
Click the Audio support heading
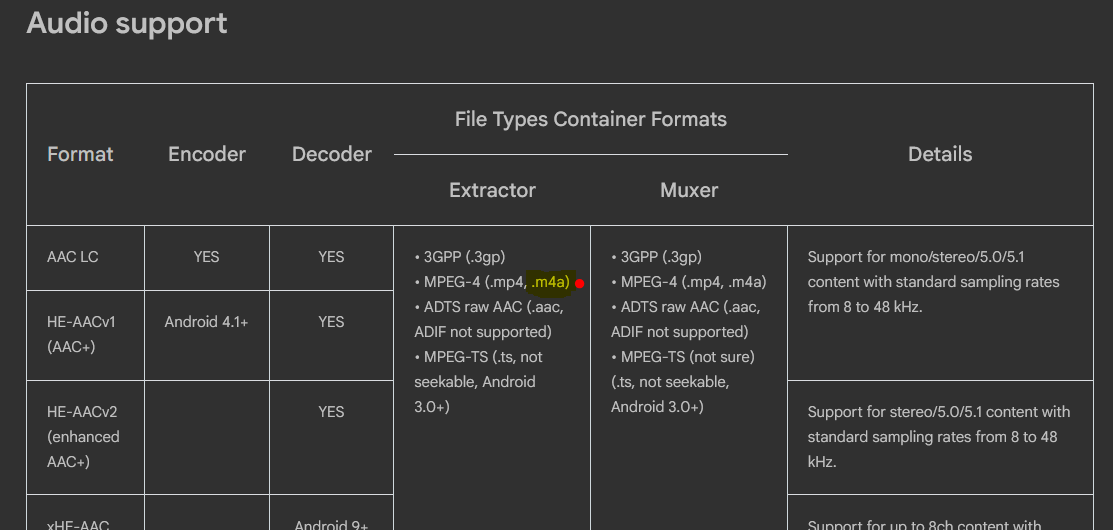point(127,24)
